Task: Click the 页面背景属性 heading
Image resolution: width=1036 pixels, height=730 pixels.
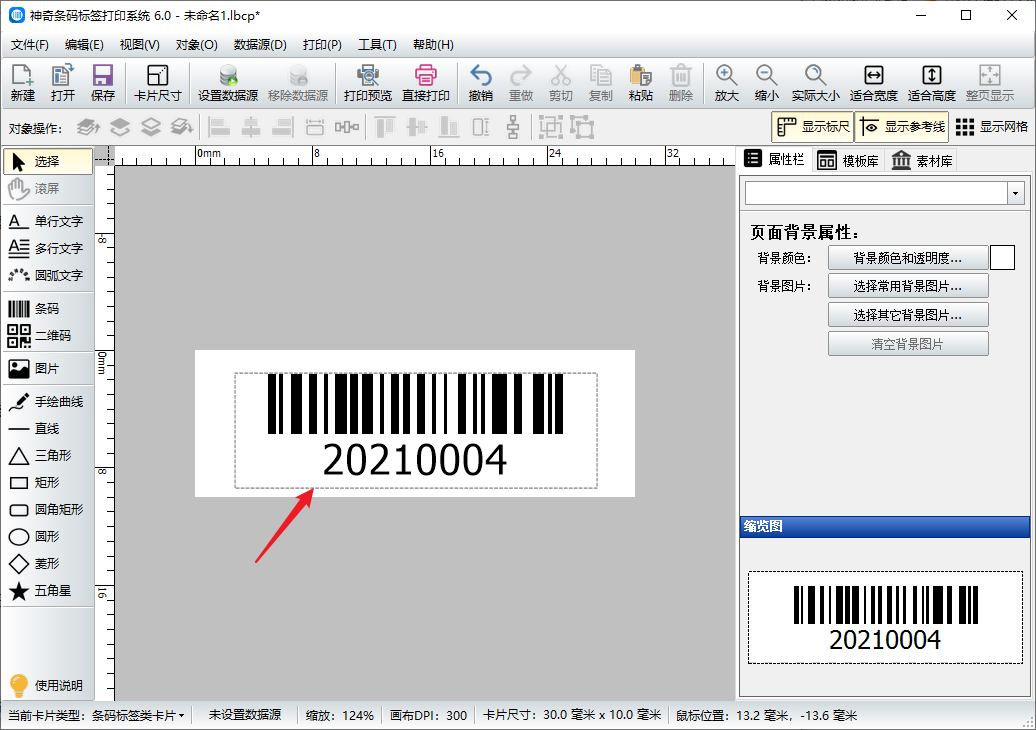Action: (805, 233)
